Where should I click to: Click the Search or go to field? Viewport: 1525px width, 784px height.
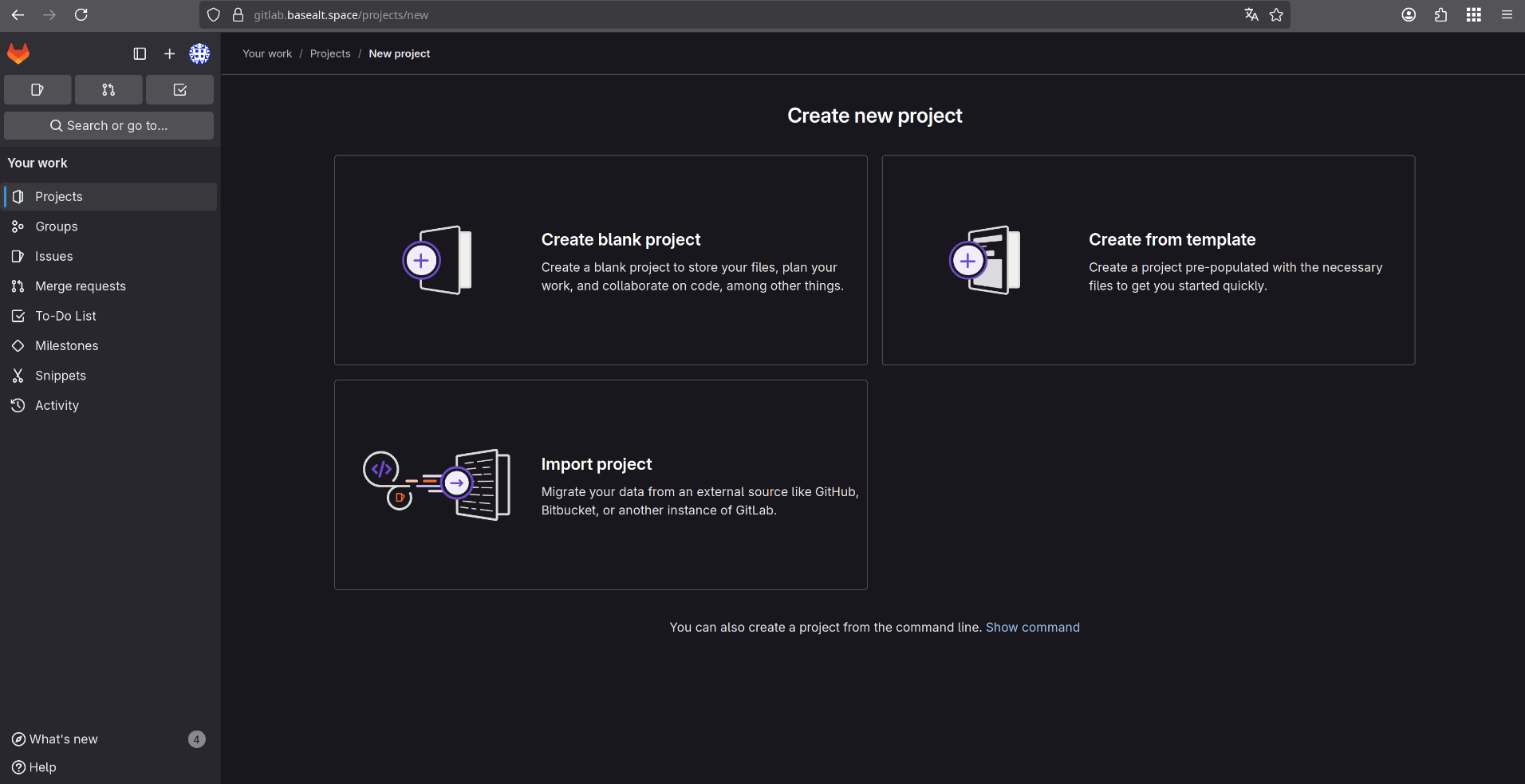coord(108,125)
